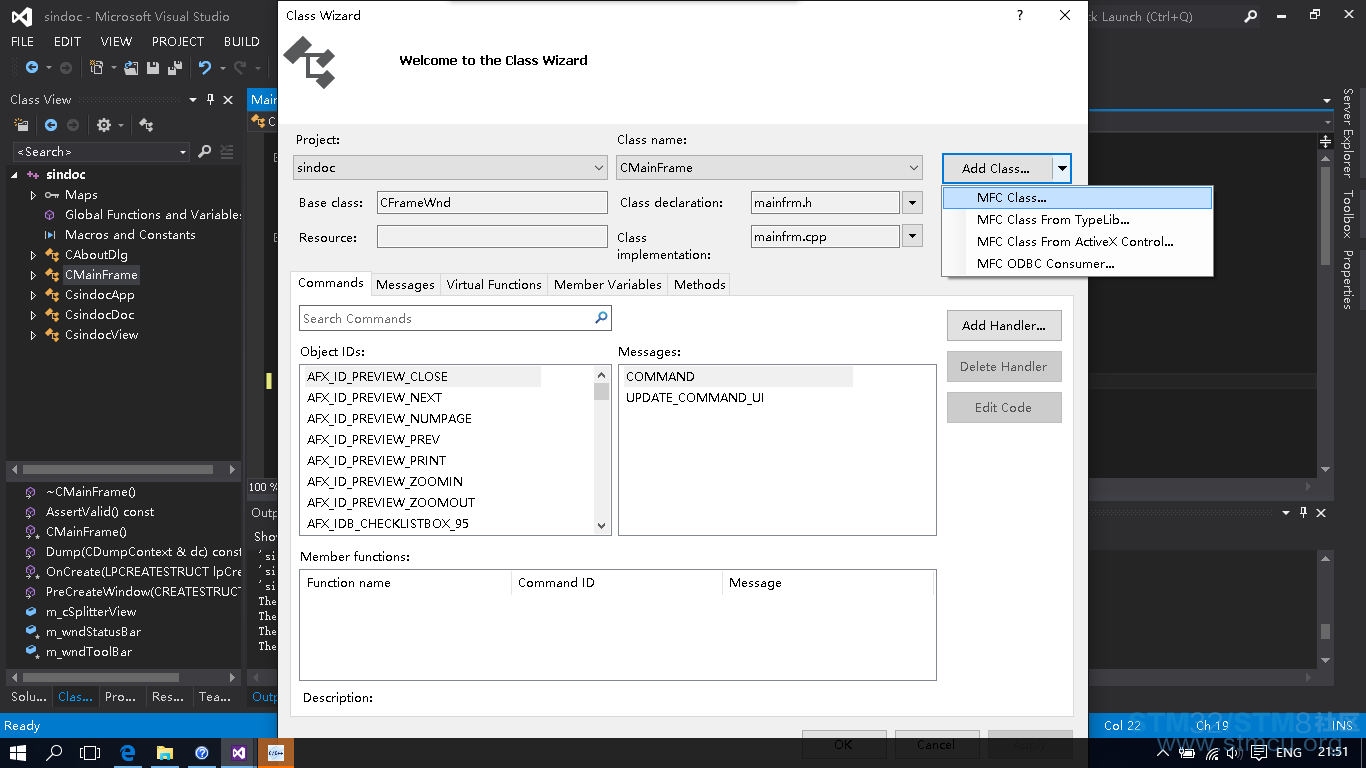The width and height of the screenshot is (1366, 768).
Task: Click the Visual Studio taskbar icon
Action: 238,752
